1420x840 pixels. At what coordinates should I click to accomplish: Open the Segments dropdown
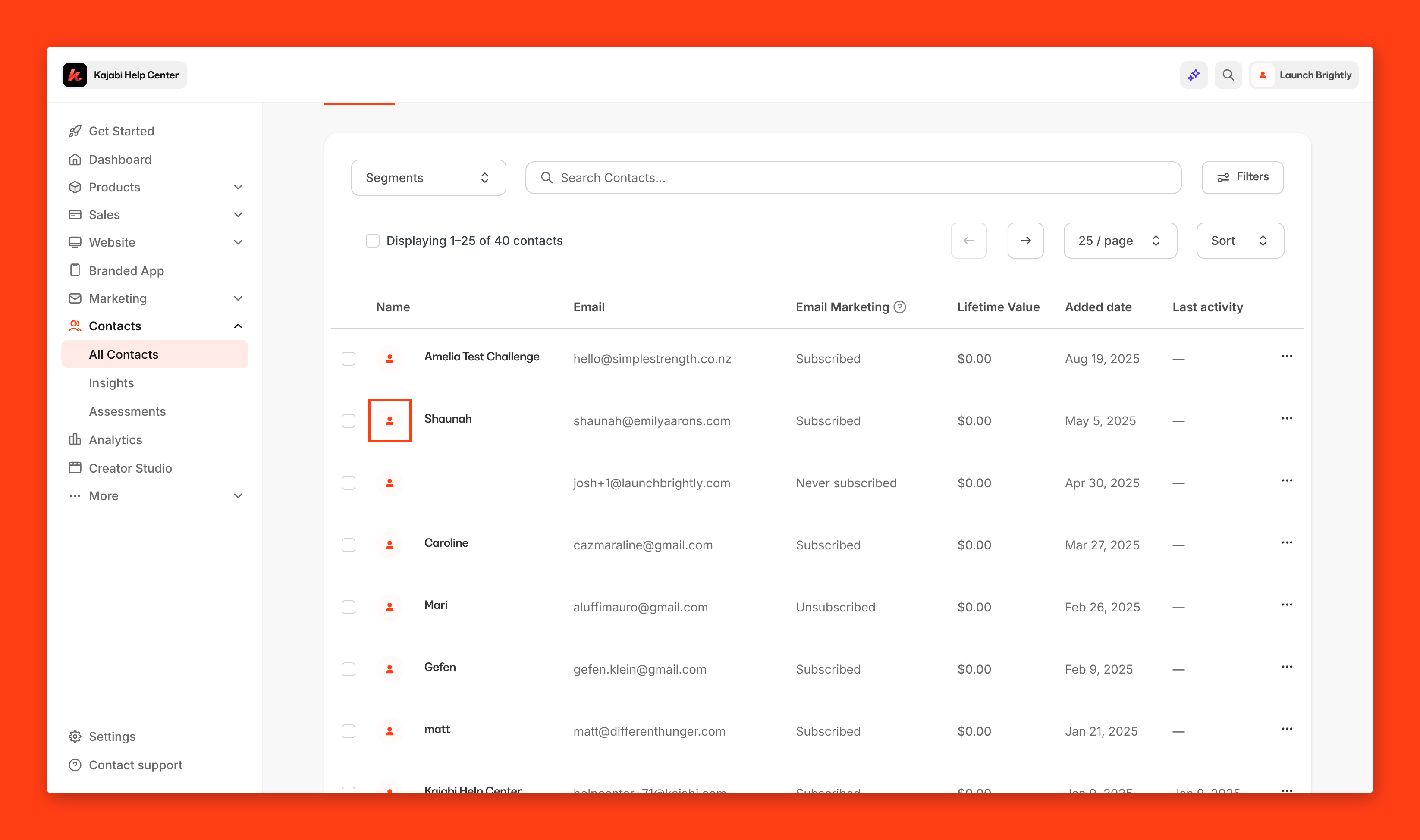428,178
